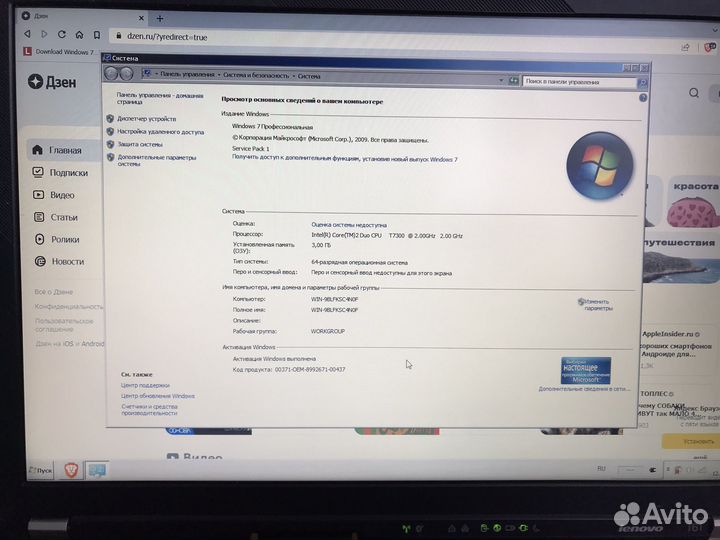Click refresh button beside control panel path
Image resolution: width=720 pixels, height=540 pixels.
coord(513,81)
